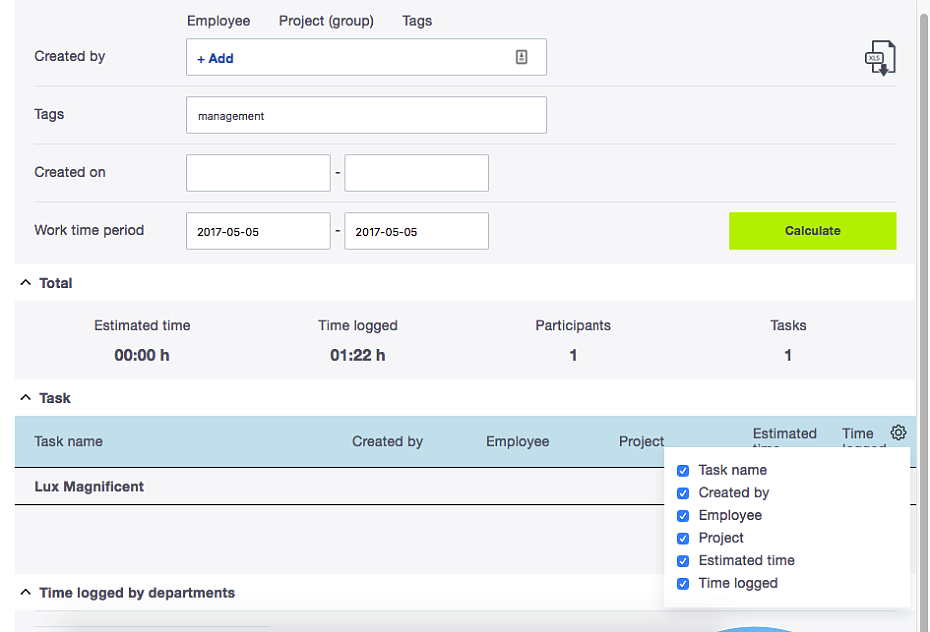
Task: Click the green Calculate button
Action: coord(812,231)
